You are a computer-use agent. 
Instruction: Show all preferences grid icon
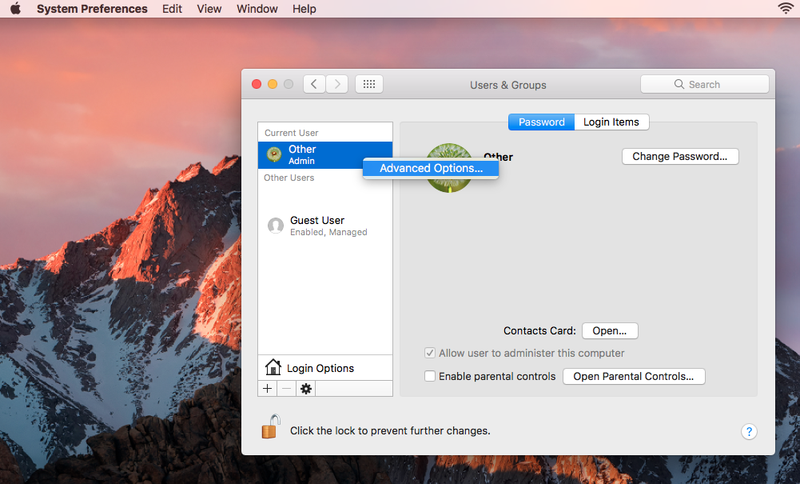369,84
